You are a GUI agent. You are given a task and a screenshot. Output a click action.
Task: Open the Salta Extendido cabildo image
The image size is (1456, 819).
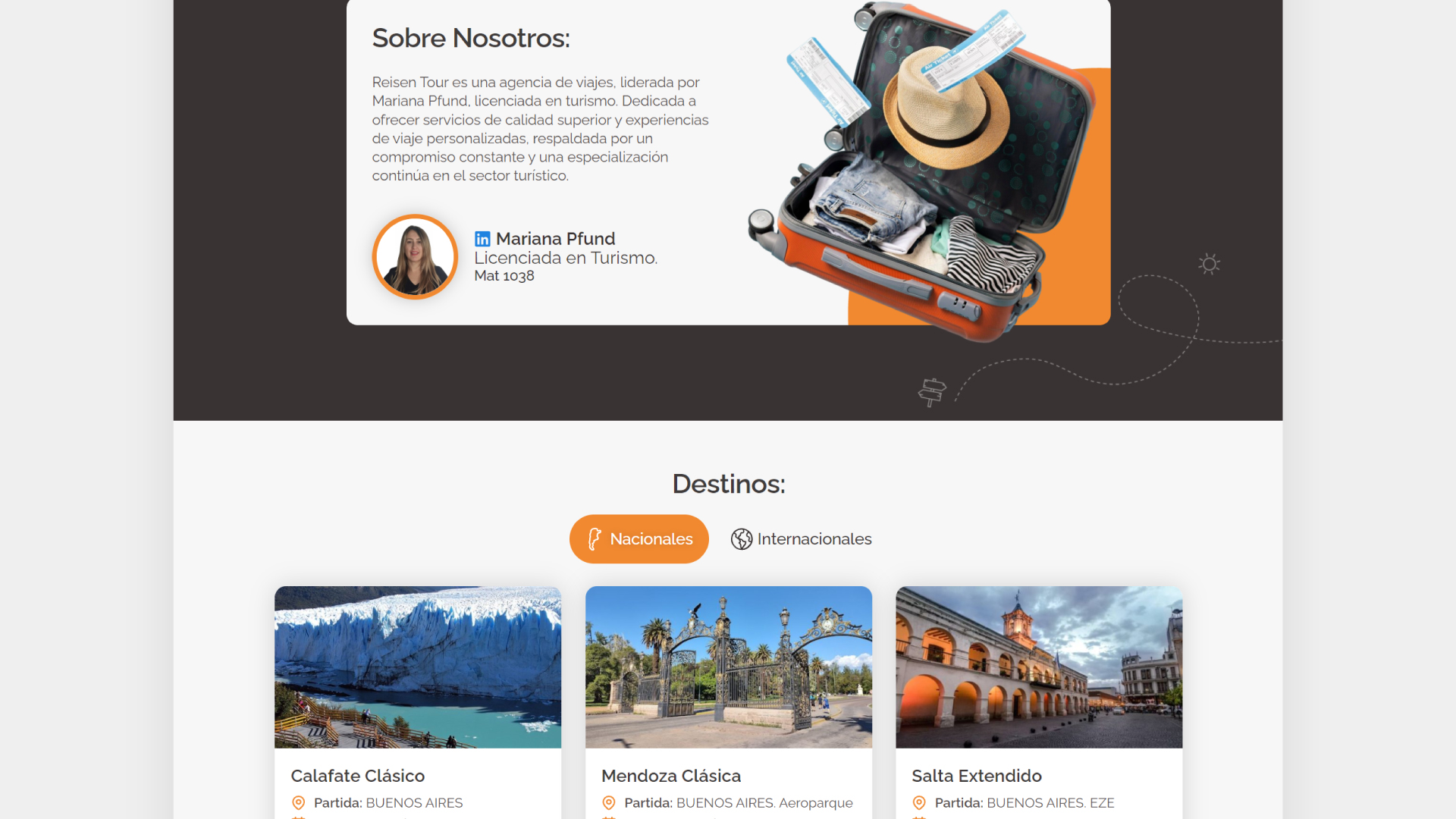point(1038,667)
